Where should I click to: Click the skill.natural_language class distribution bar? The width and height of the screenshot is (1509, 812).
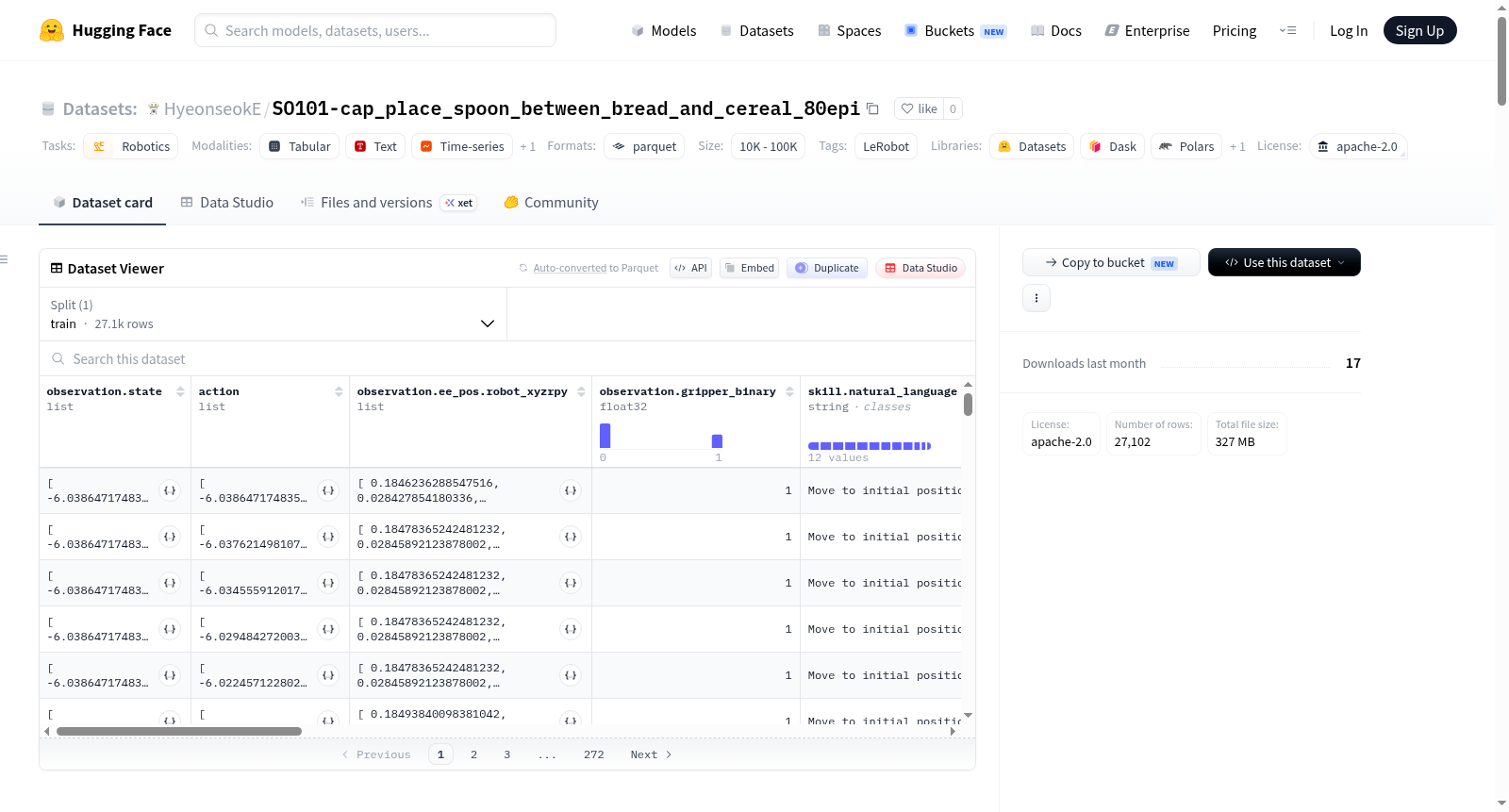(870, 446)
